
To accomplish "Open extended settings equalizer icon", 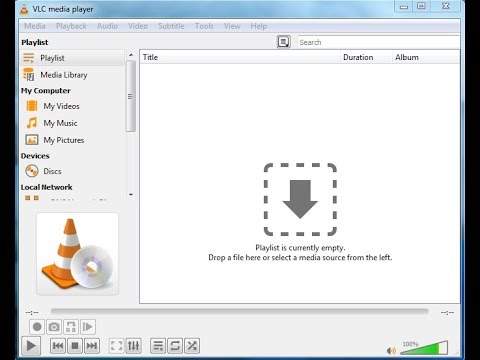I will 133,346.
